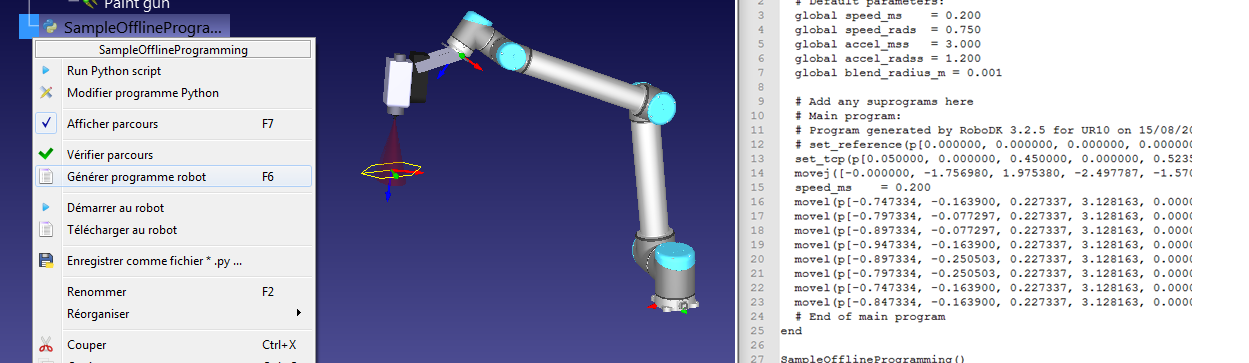Click the Python icon beside SampleOfflineProgramming

[50, 27]
